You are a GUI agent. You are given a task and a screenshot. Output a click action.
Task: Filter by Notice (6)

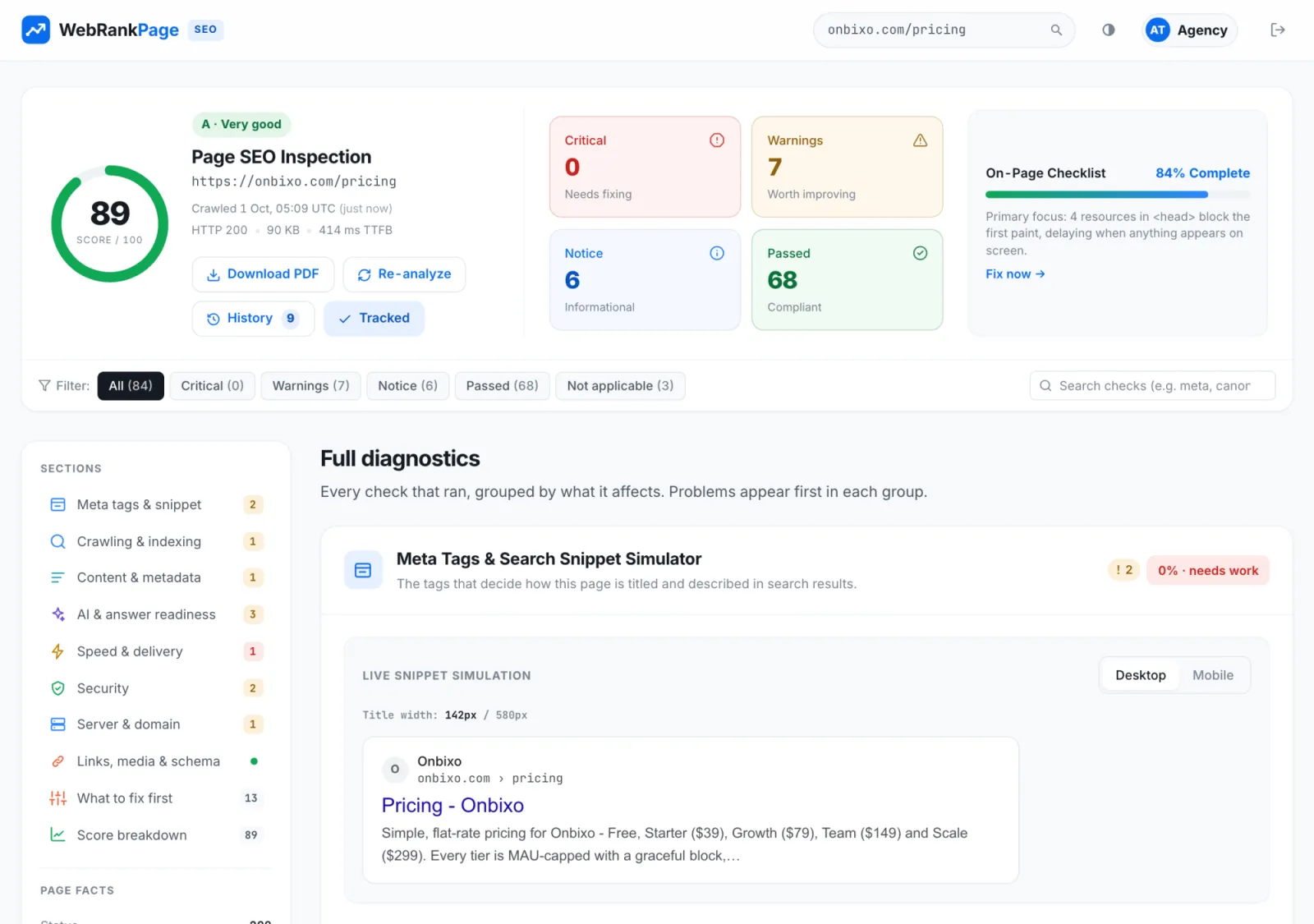pyautogui.click(x=407, y=386)
